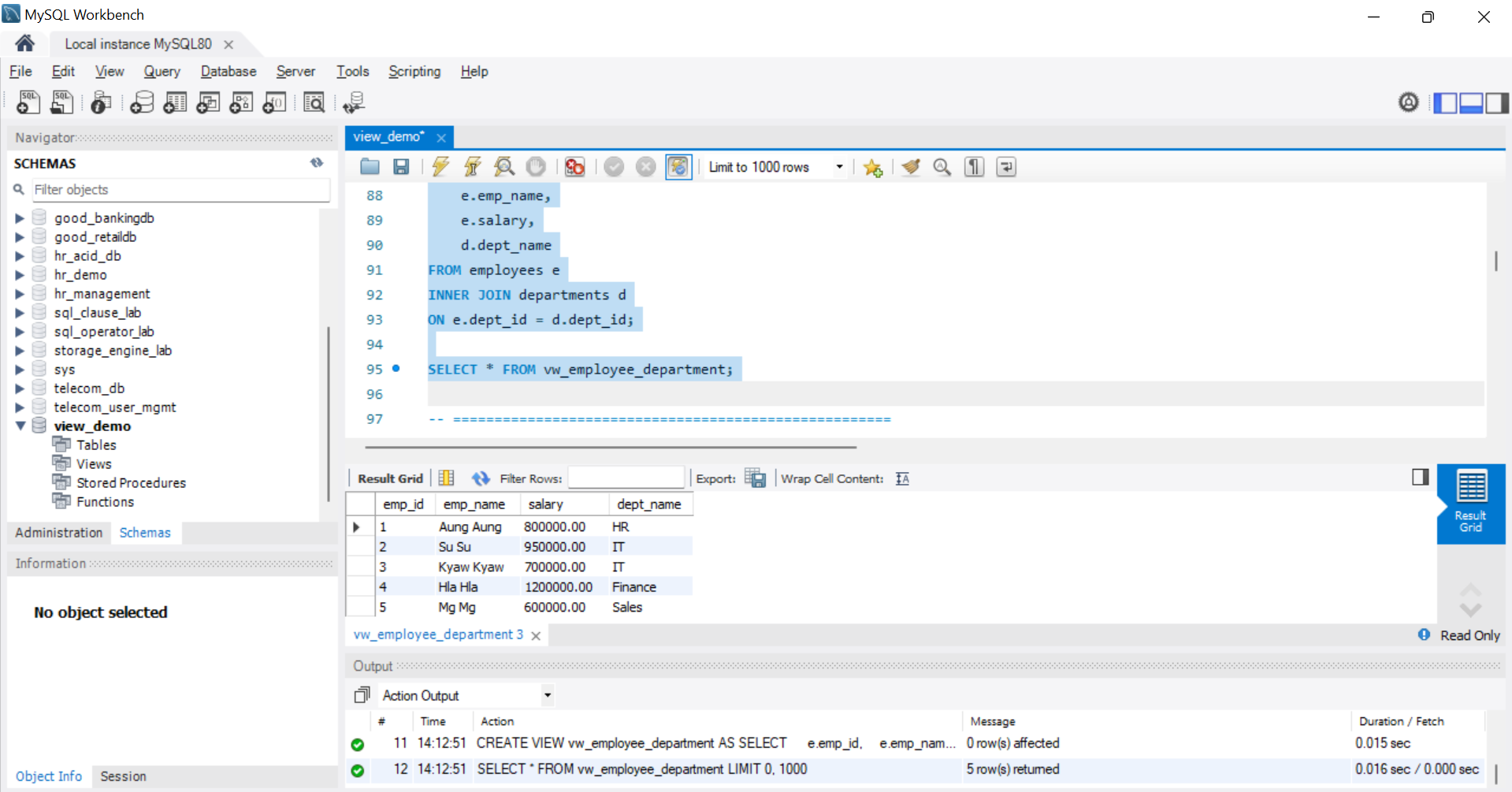Close vw_employee_department 3 result tab

(536, 635)
